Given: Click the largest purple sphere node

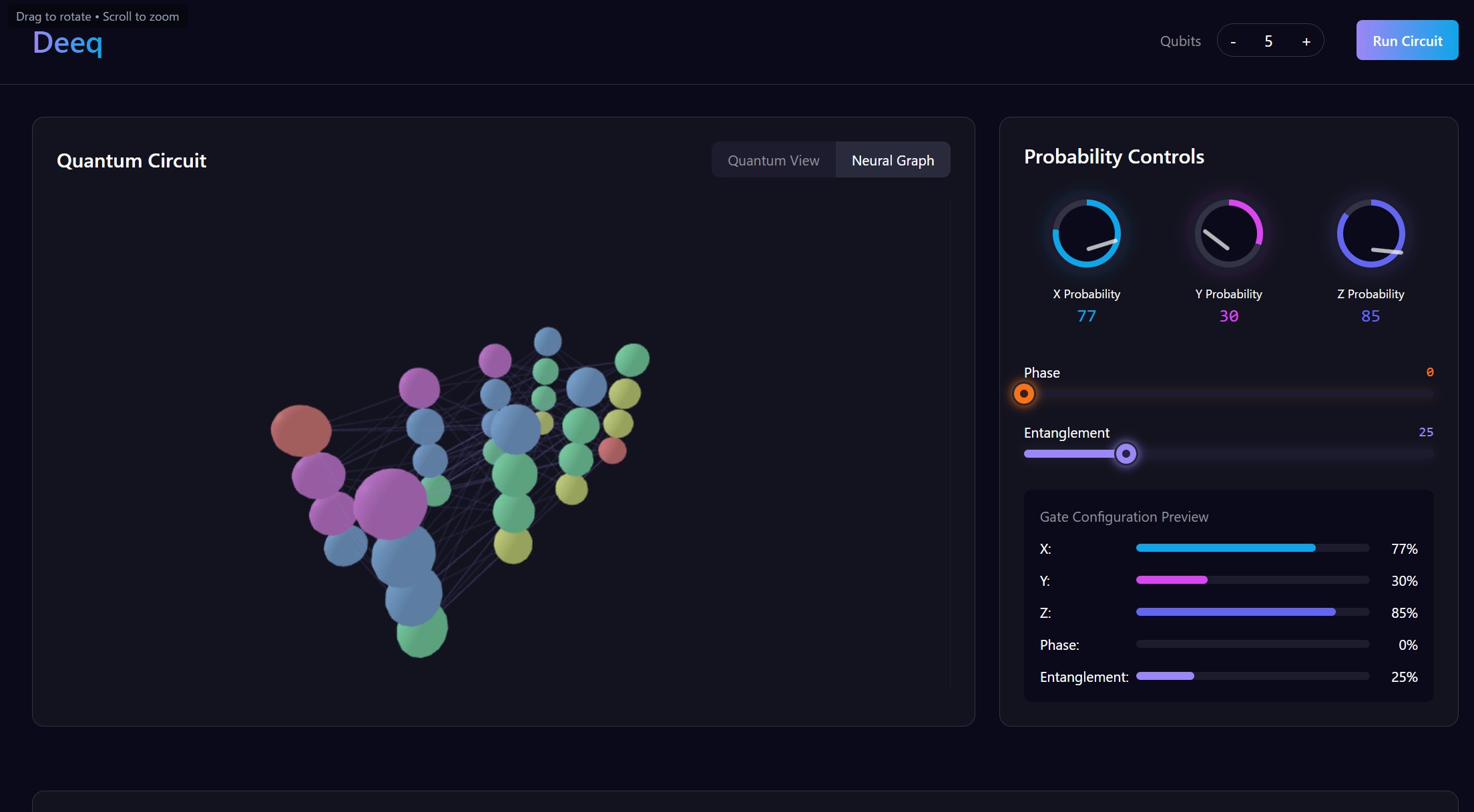Looking at the screenshot, I should (x=390, y=504).
